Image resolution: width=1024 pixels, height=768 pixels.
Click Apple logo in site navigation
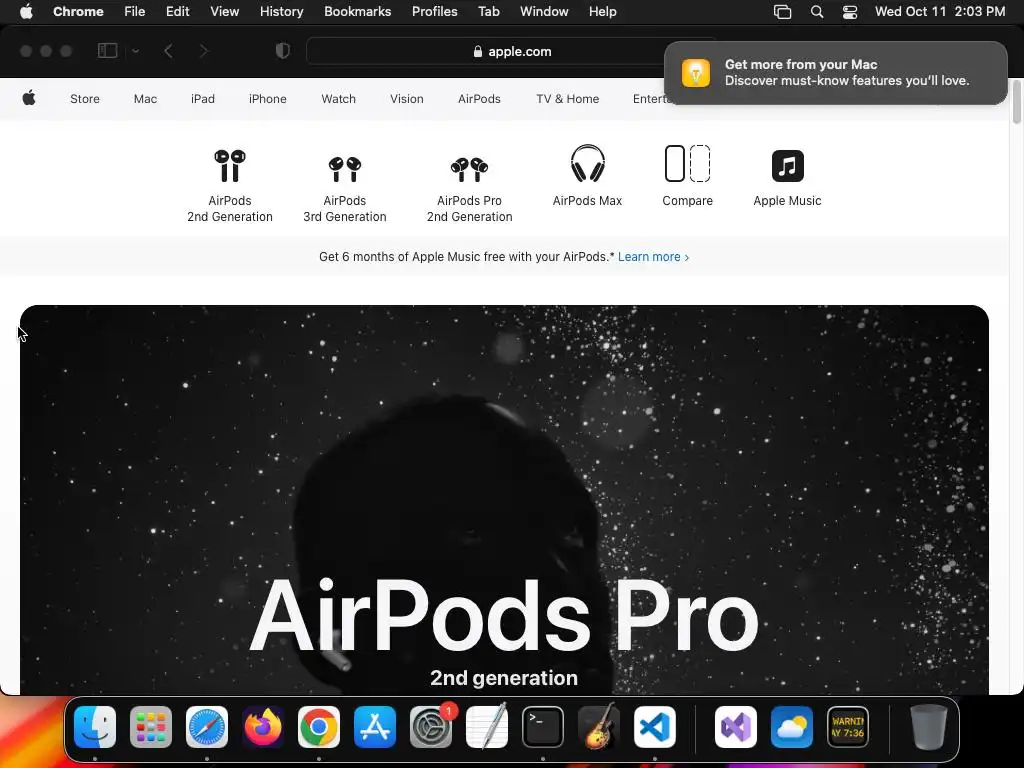pyautogui.click(x=29, y=99)
